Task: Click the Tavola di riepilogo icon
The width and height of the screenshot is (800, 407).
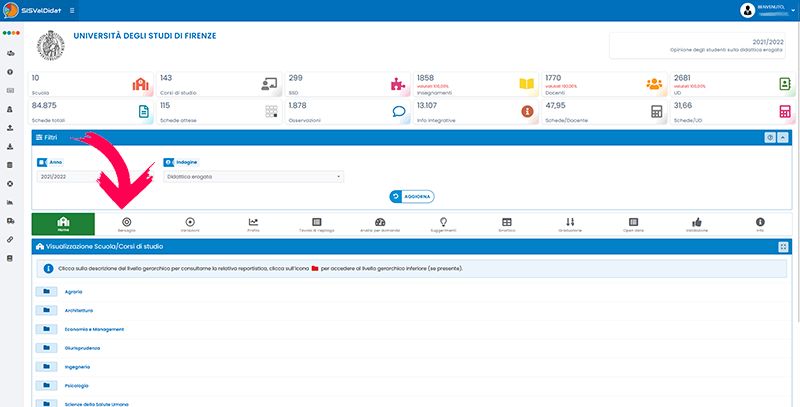Action: tap(316, 222)
